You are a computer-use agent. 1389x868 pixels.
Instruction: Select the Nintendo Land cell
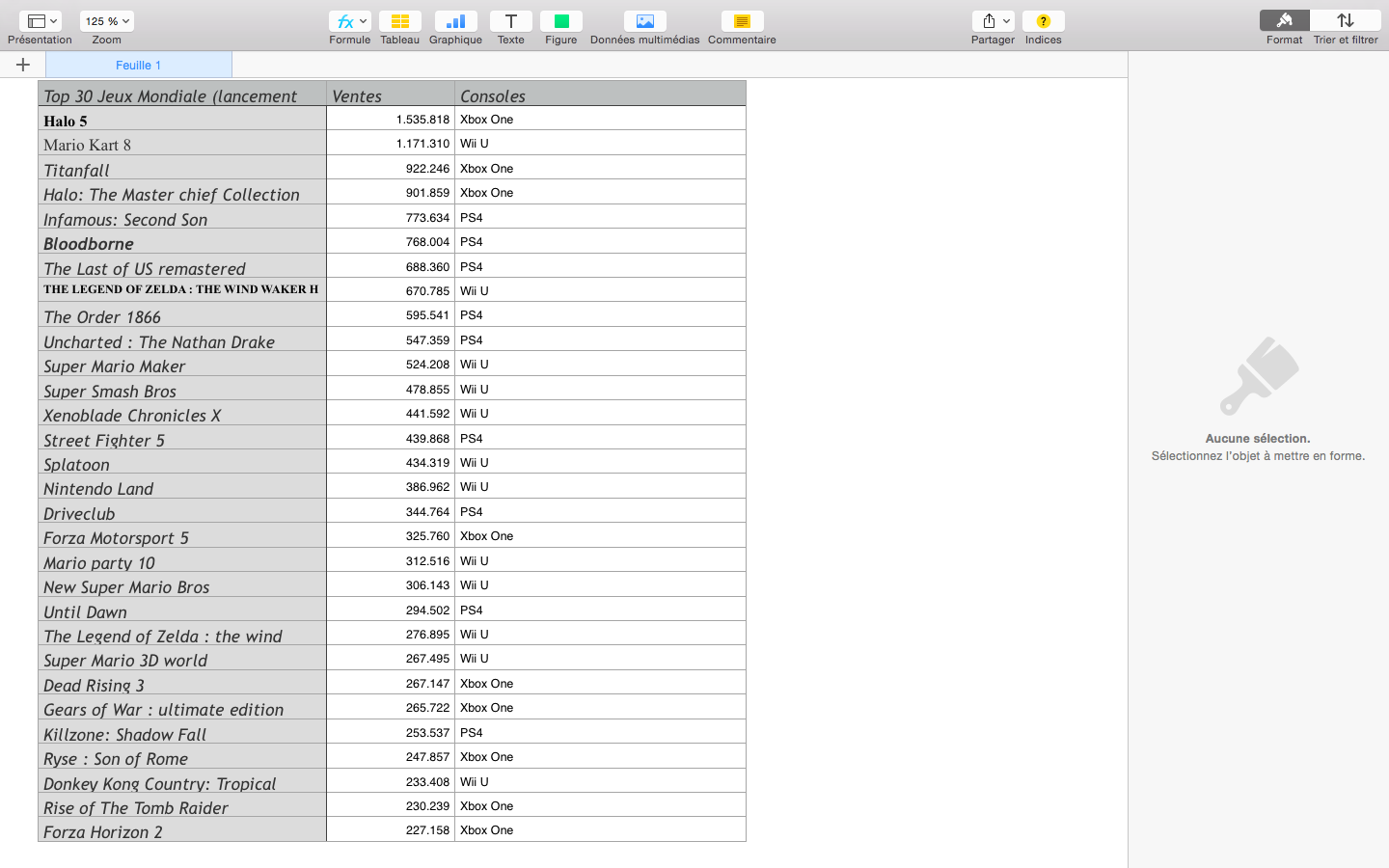pyautogui.click(x=182, y=486)
